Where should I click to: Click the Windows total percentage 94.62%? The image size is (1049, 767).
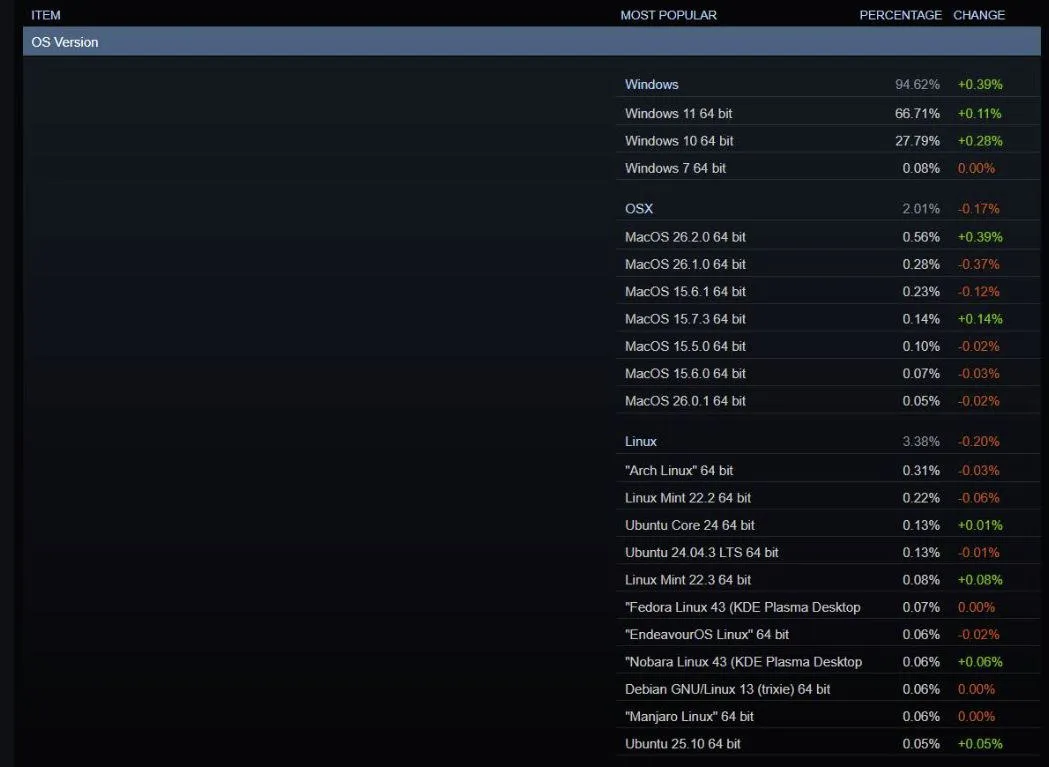point(917,84)
